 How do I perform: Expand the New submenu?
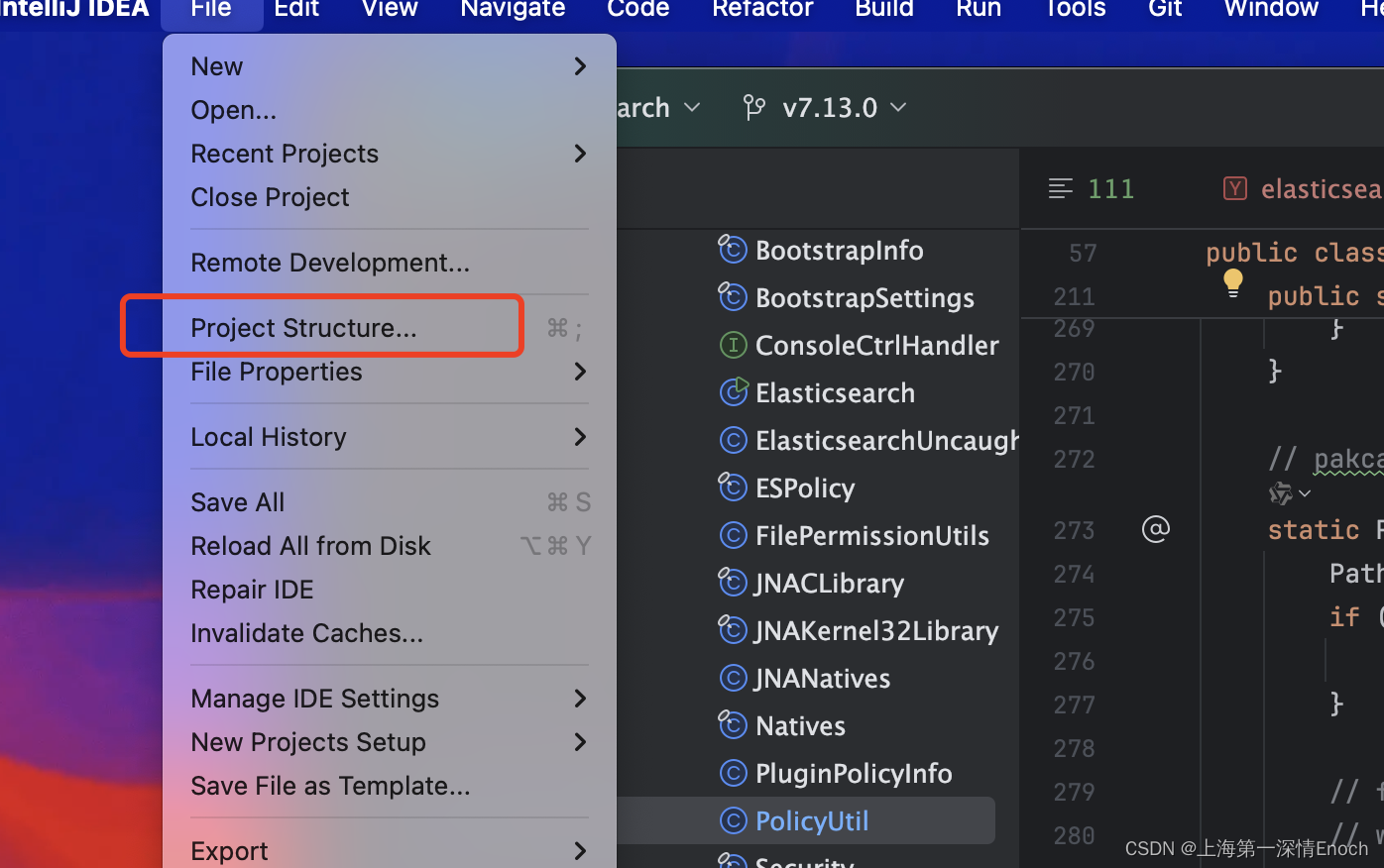pos(580,66)
